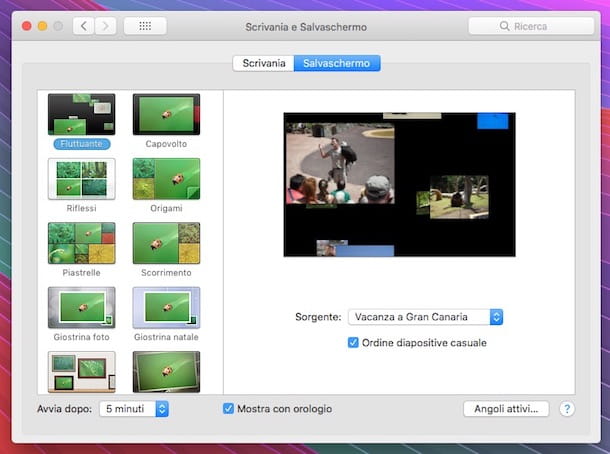This screenshot has width=610, height=454.
Task: Go back with the left arrow button
Action: tap(84, 26)
